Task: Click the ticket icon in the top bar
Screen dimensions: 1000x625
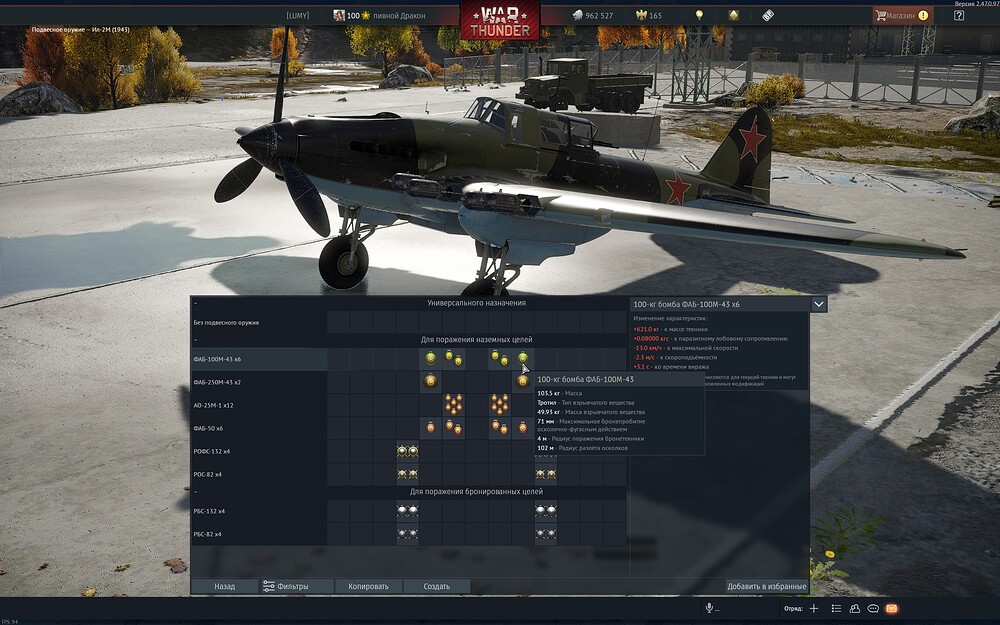Action: (768, 15)
